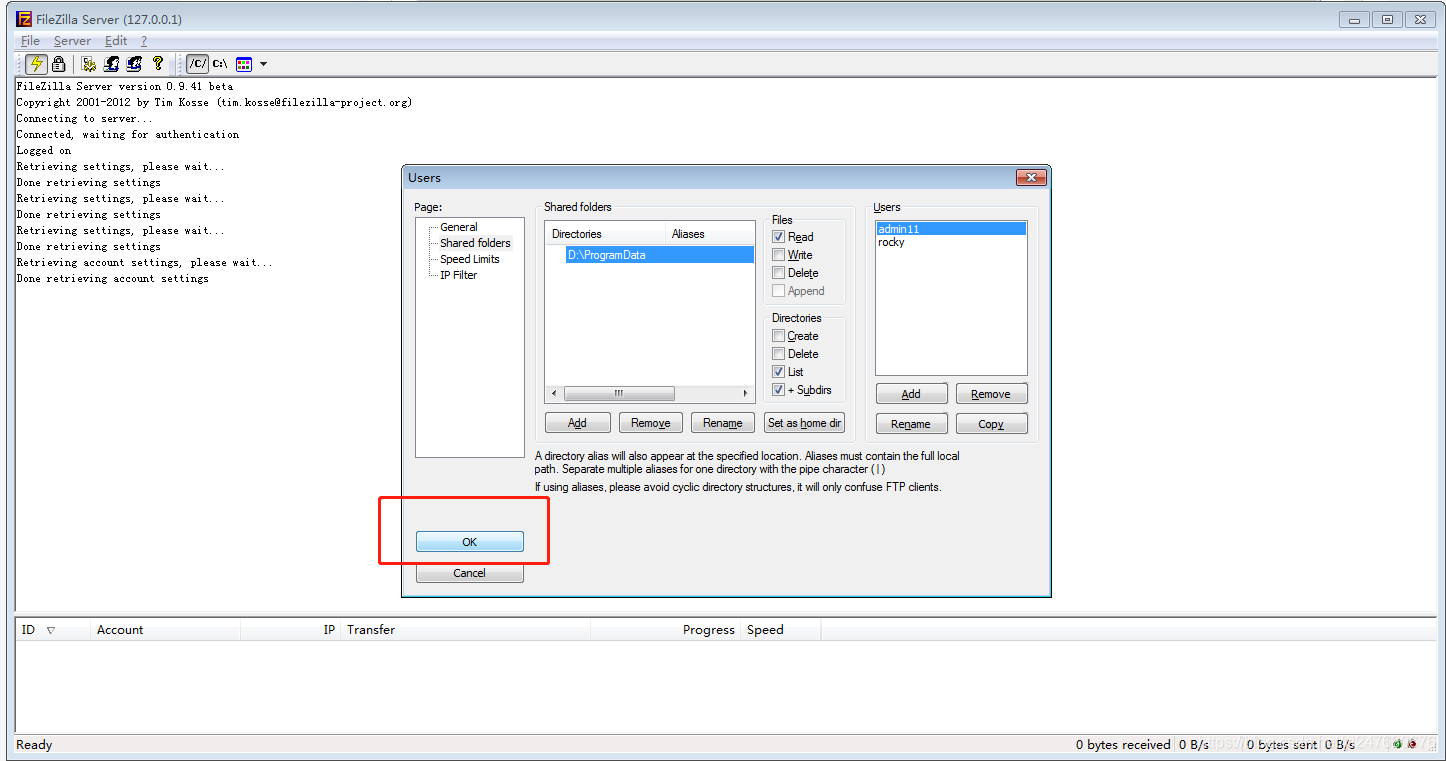Open the File menu

[x=30, y=41]
